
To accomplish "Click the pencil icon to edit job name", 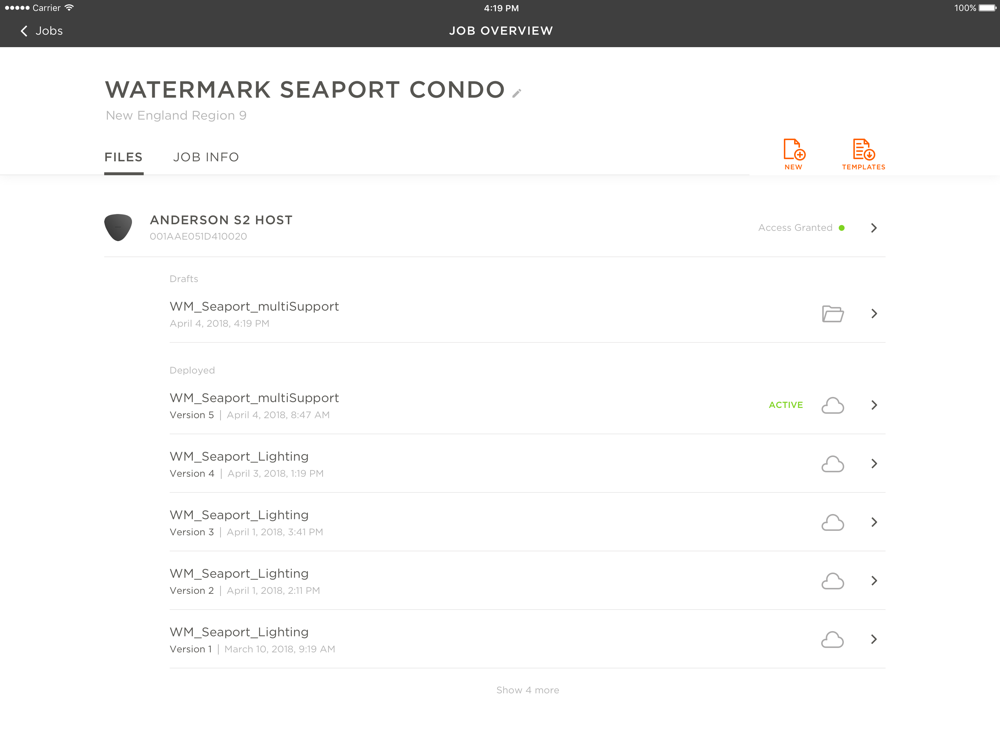I will (x=517, y=93).
